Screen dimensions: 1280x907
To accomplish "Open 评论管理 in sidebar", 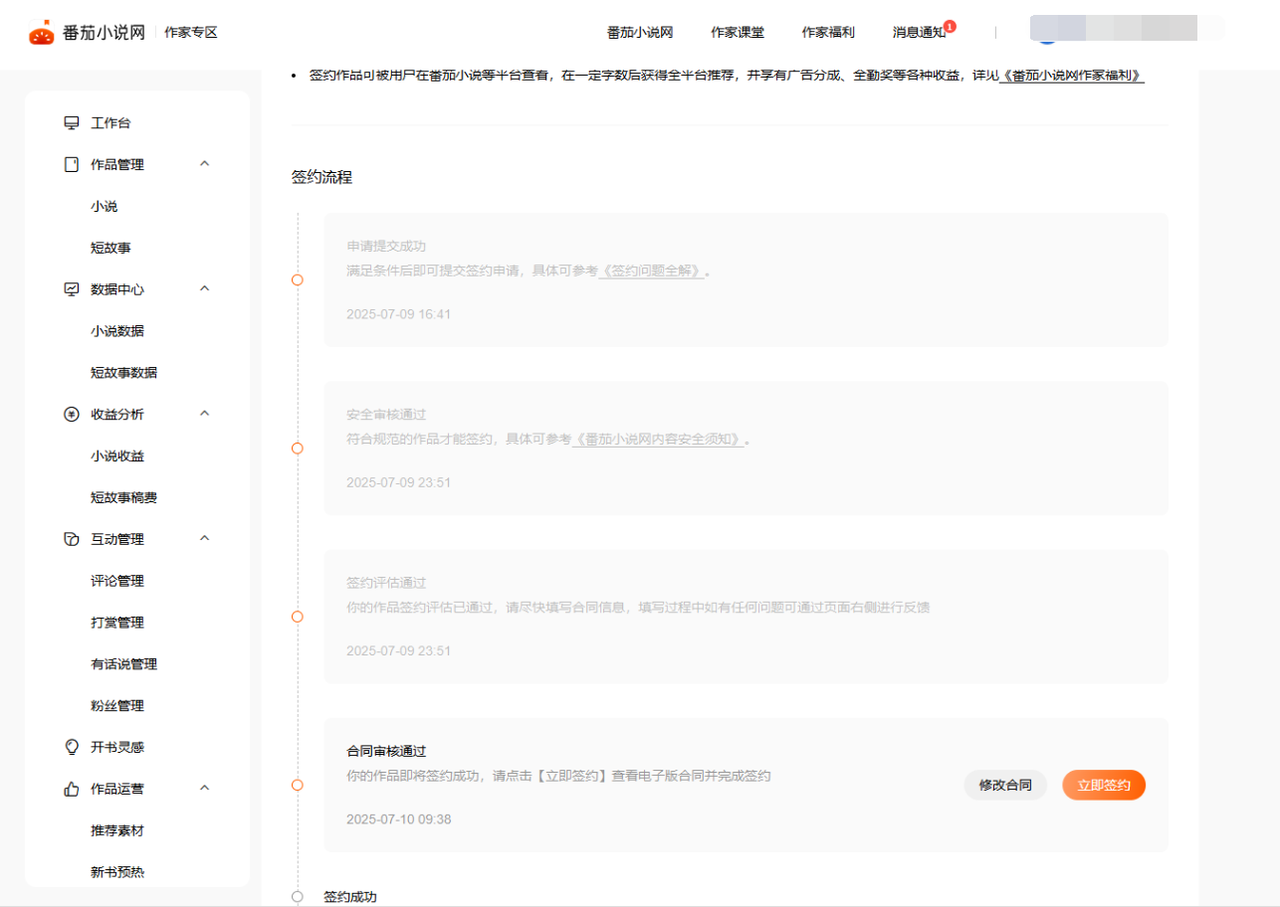I will tap(117, 581).
